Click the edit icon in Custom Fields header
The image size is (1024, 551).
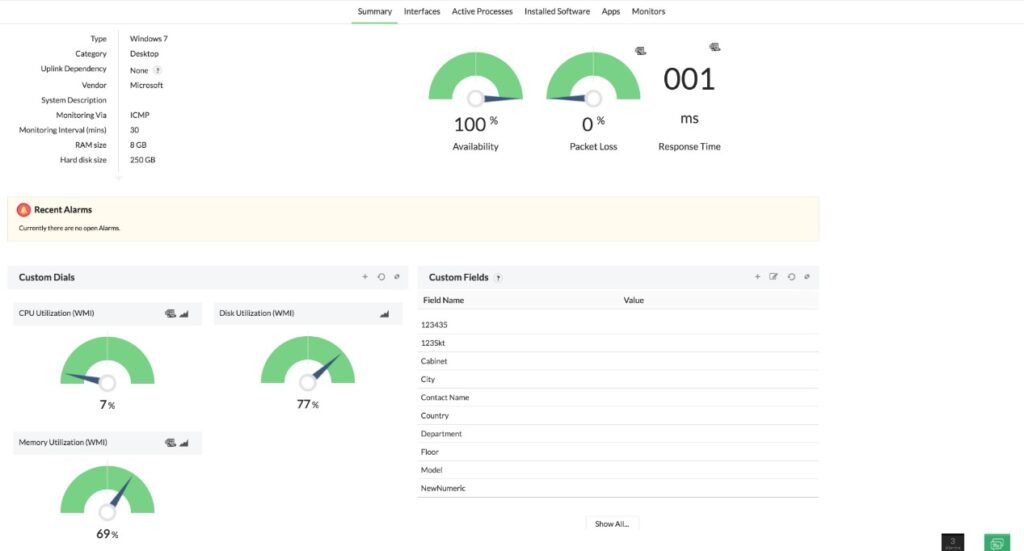(x=773, y=277)
